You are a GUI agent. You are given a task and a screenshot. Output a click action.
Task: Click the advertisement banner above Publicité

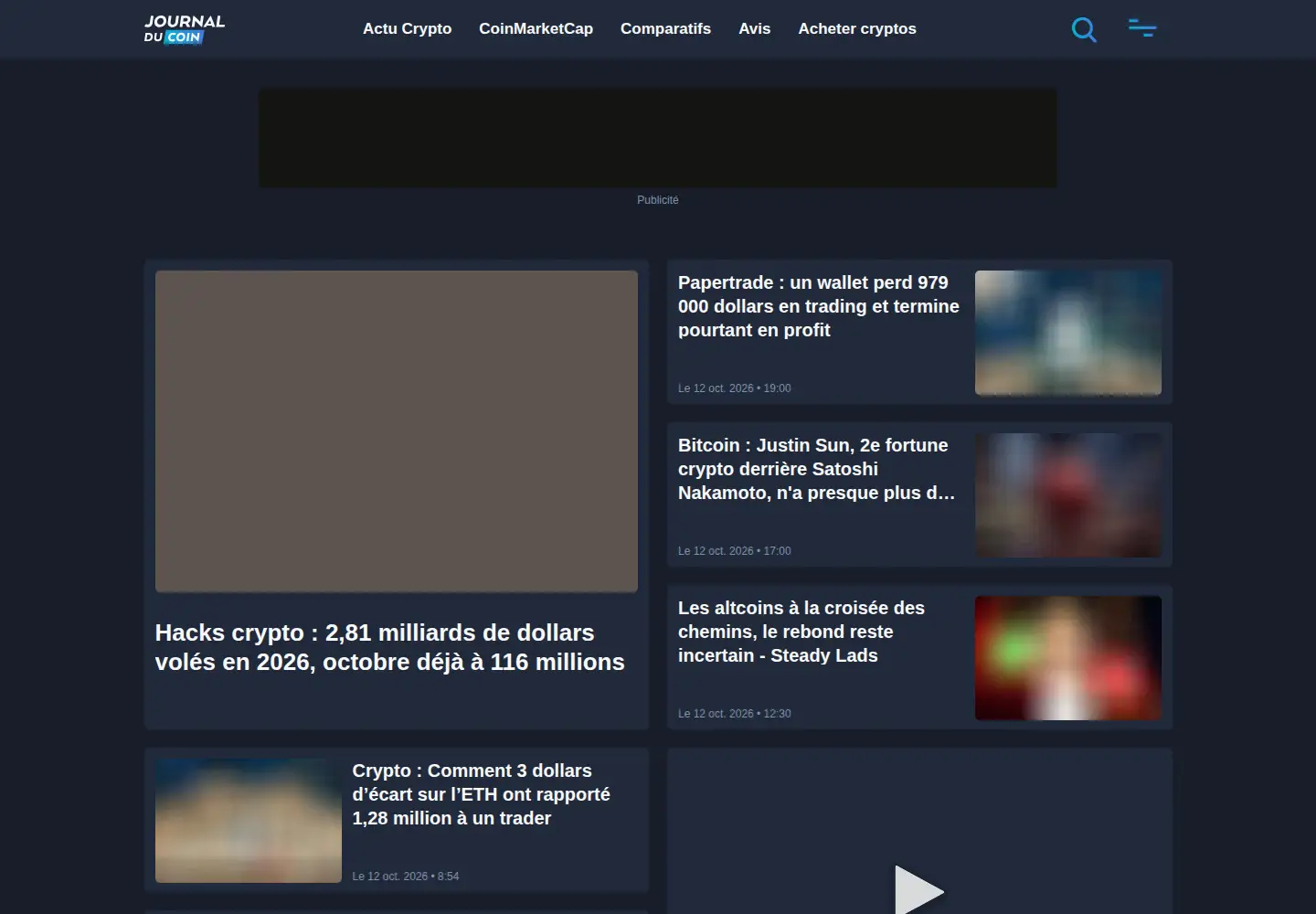pyautogui.click(x=658, y=138)
